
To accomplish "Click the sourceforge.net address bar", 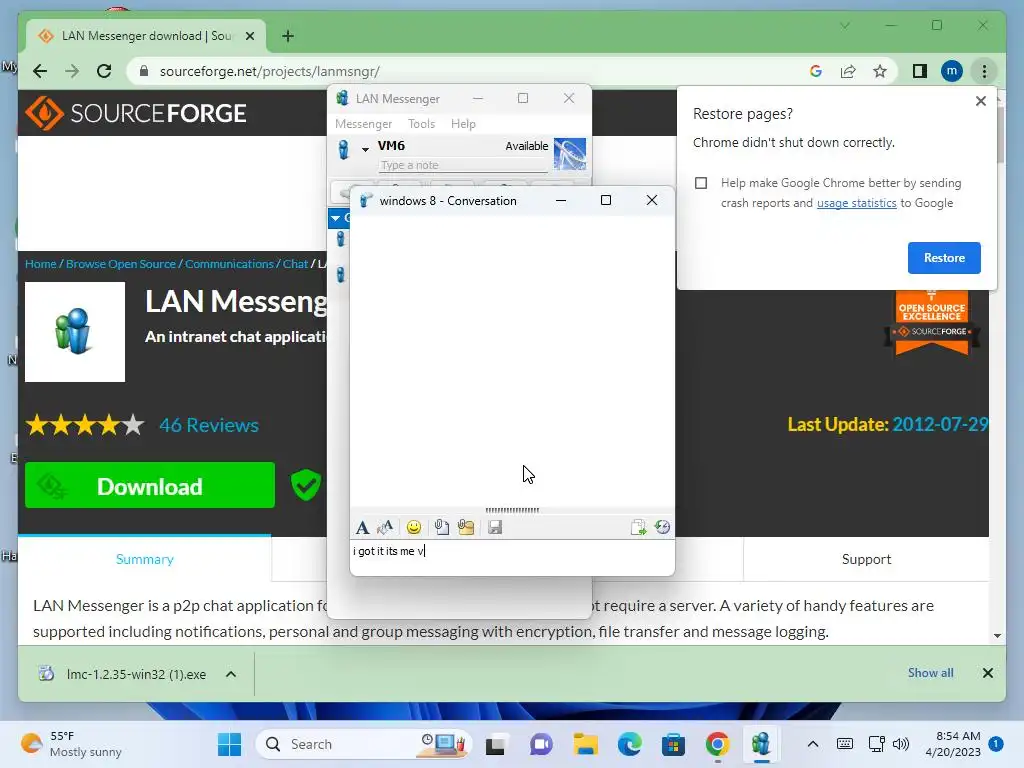I will pos(457,71).
